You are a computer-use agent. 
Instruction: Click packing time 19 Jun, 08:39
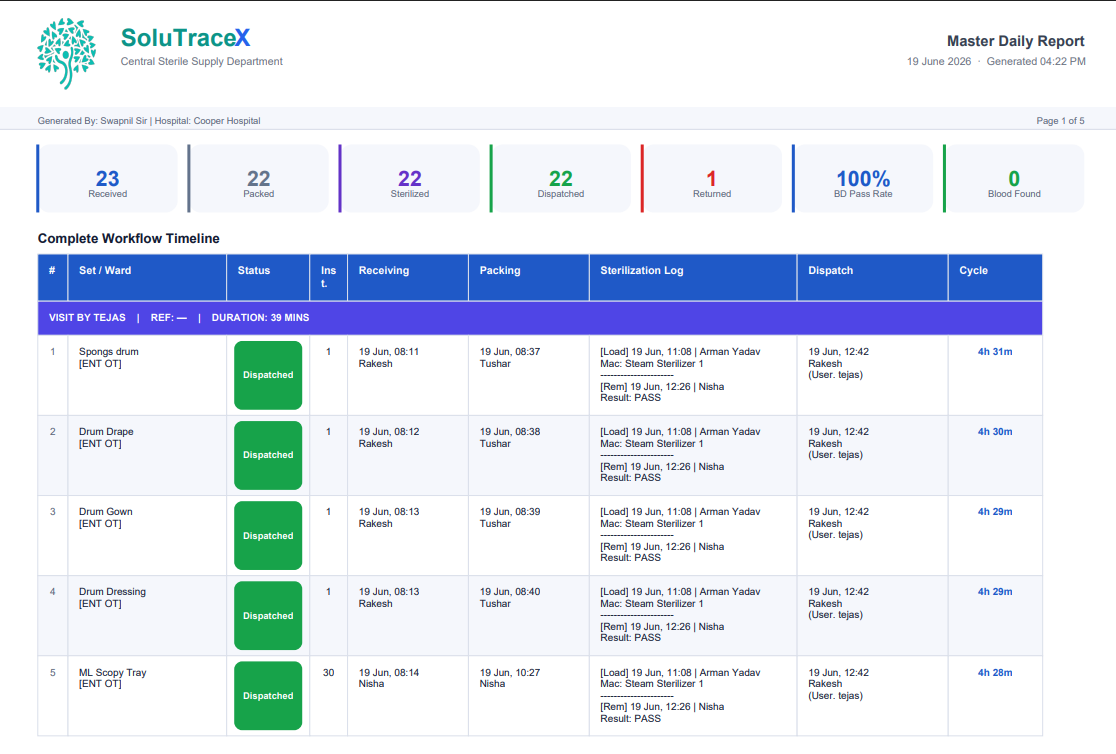click(x=510, y=511)
